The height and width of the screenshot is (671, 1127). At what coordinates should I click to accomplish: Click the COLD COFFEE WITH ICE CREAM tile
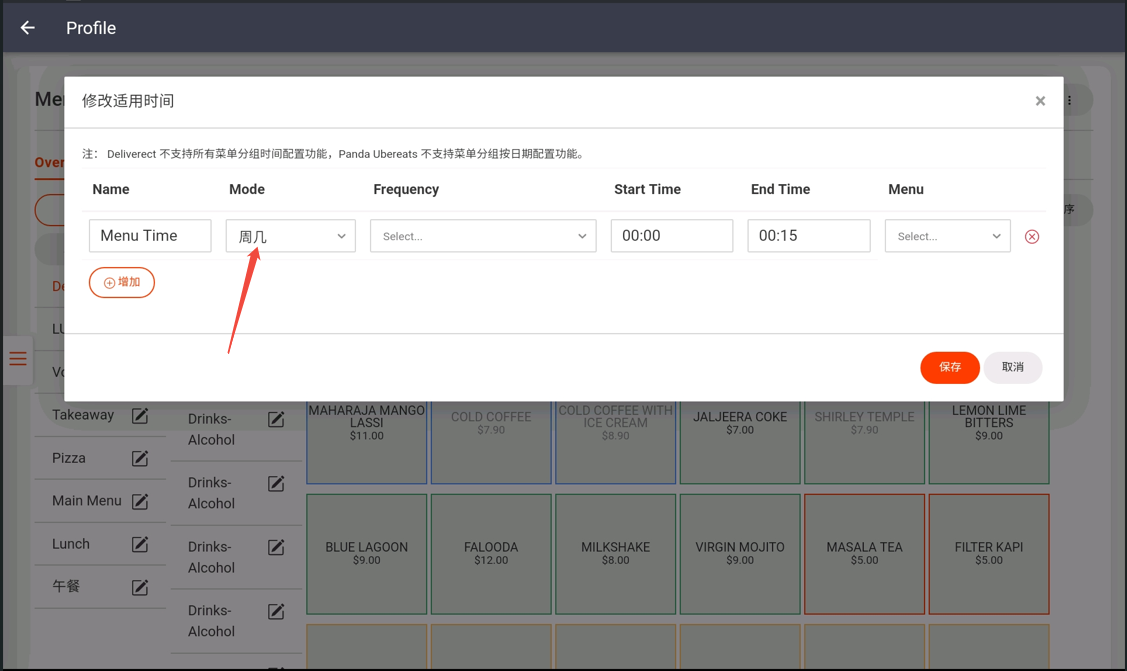coord(615,442)
